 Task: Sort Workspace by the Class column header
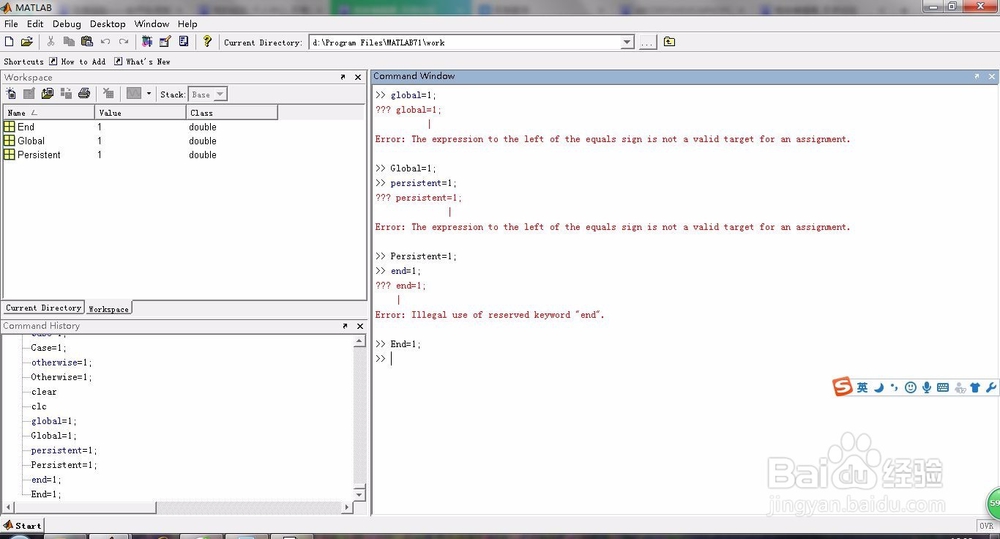point(232,113)
